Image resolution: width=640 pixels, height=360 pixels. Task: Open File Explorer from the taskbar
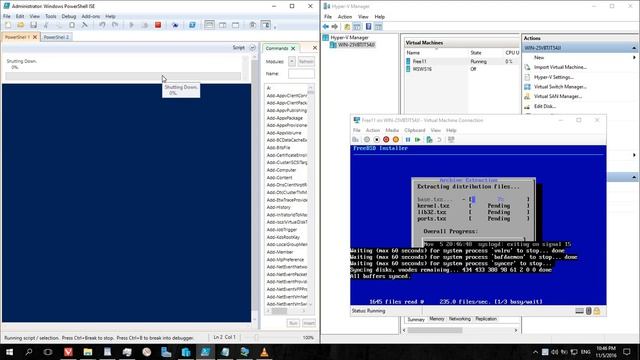88,352
